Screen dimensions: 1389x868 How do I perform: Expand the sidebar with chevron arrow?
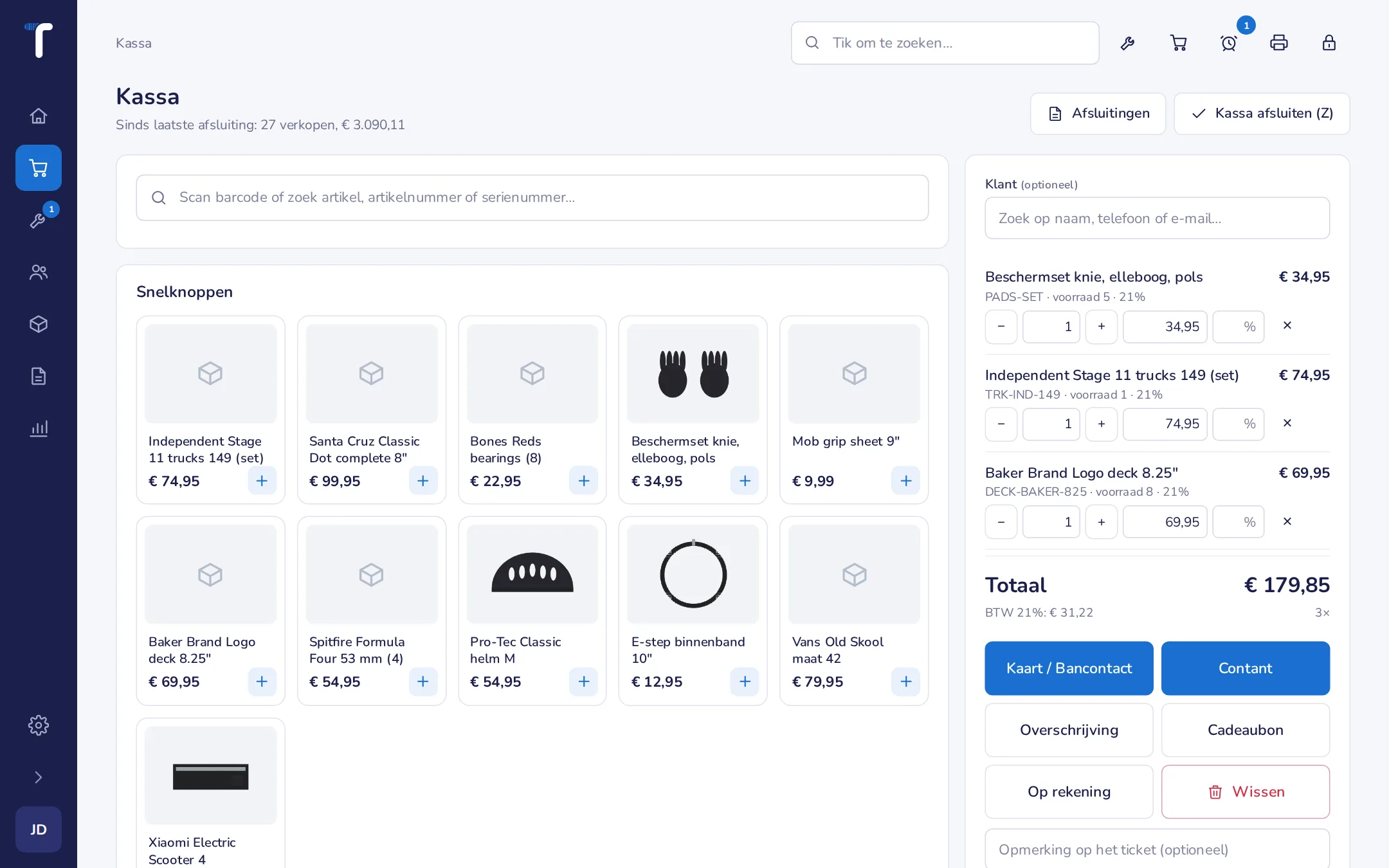[39, 777]
